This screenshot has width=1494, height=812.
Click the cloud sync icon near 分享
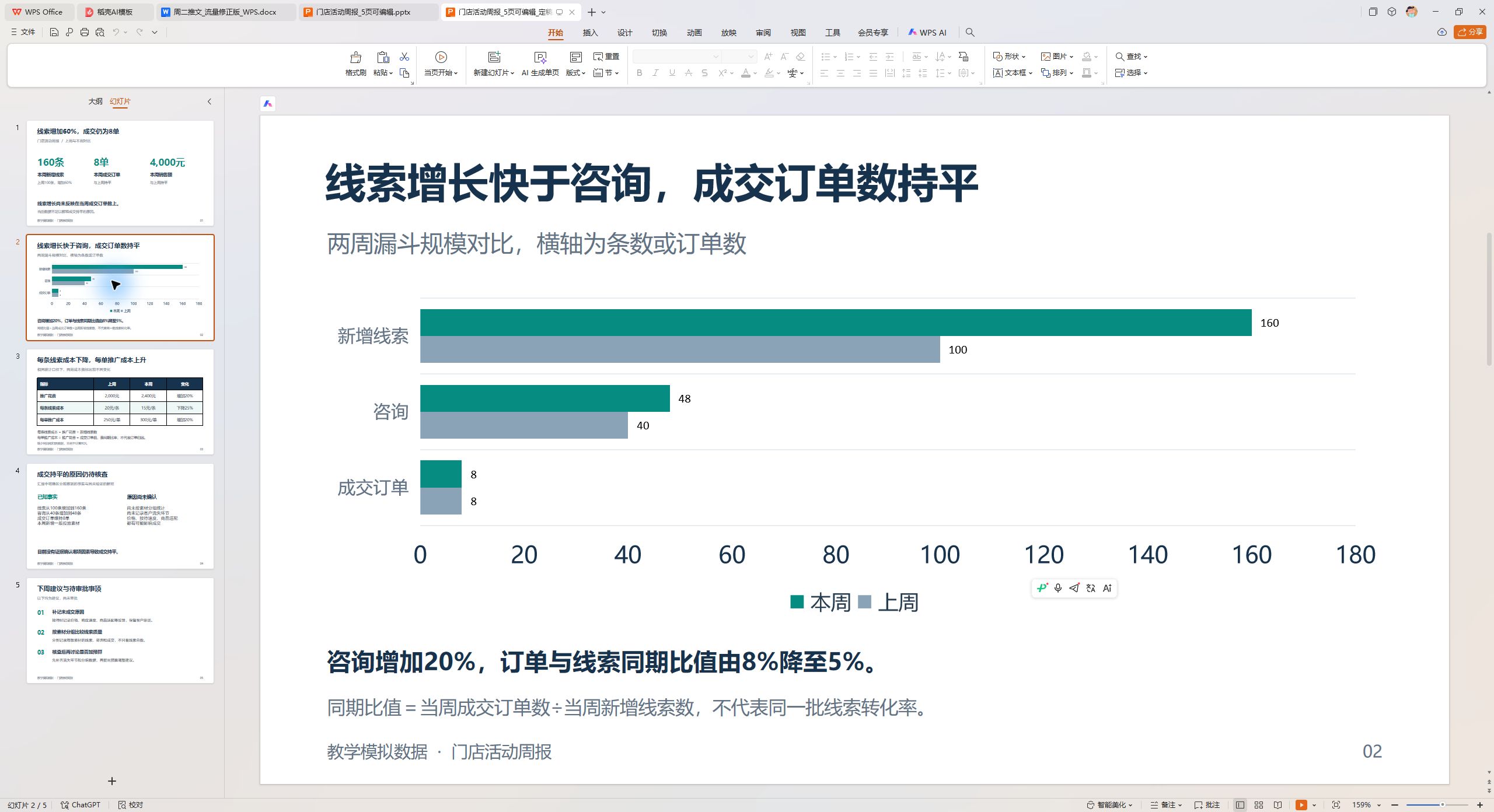coord(1442,32)
